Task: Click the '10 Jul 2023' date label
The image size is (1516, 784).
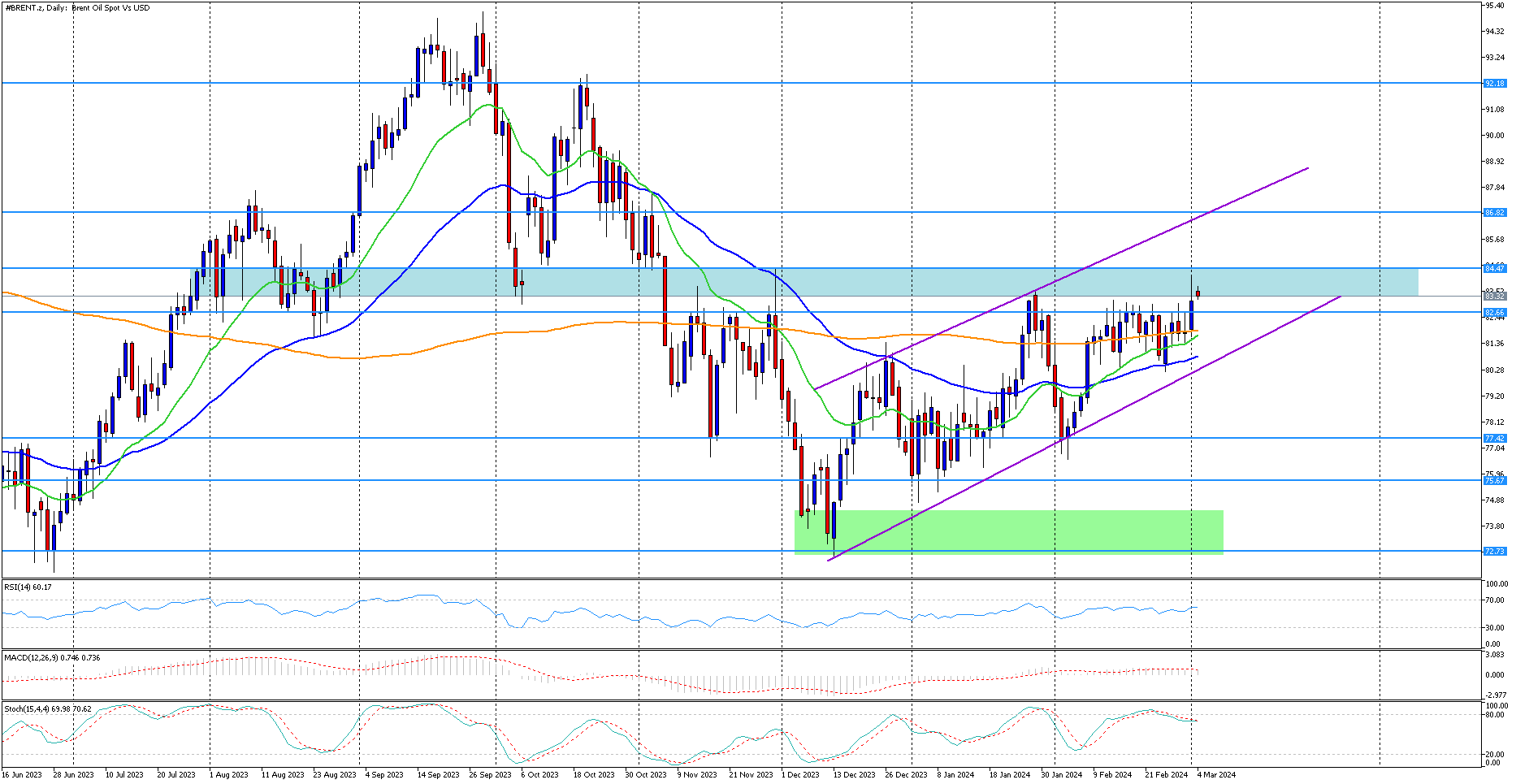Action: [x=124, y=775]
